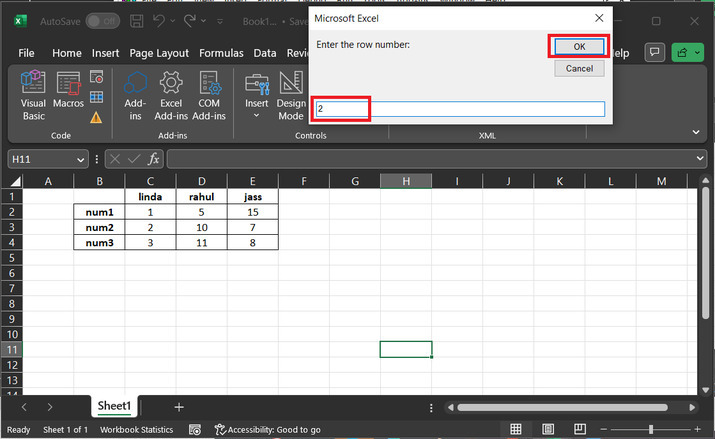This screenshot has height=439, width=715.
Task: Add a new sheet with plus icon
Action: [x=179, y=407]
